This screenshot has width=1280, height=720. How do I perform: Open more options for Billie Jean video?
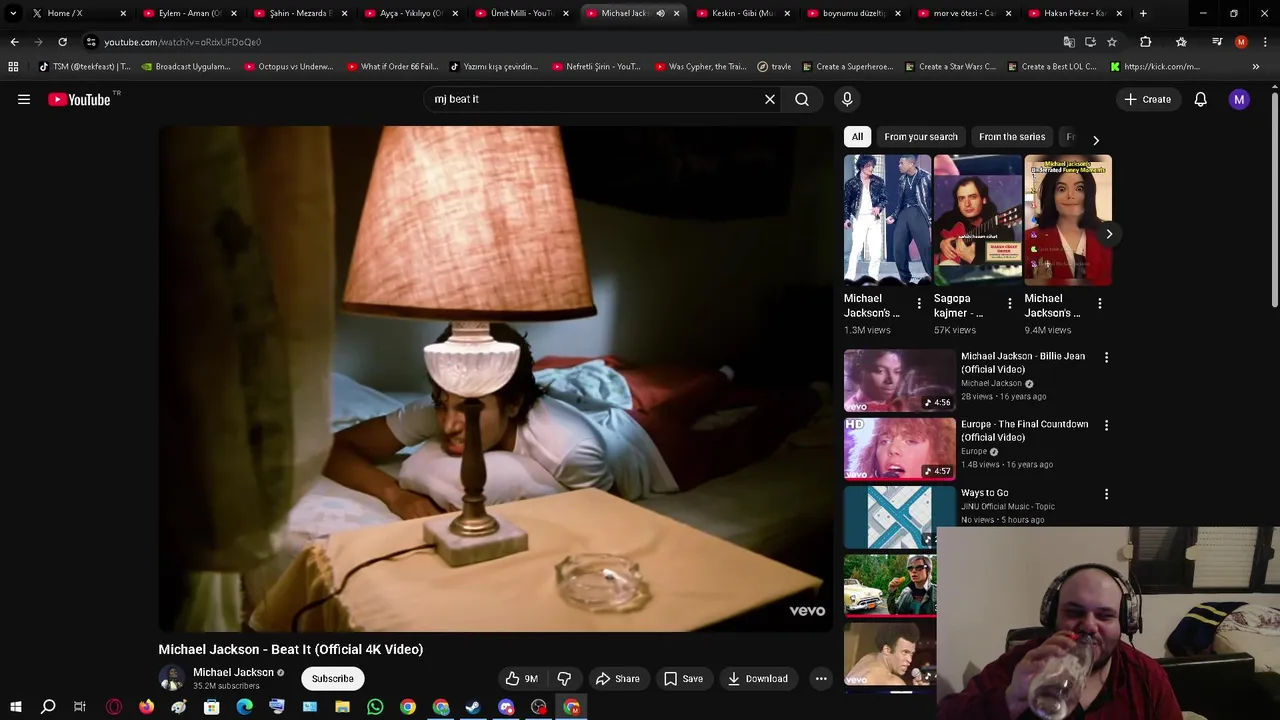[1106, 357]
